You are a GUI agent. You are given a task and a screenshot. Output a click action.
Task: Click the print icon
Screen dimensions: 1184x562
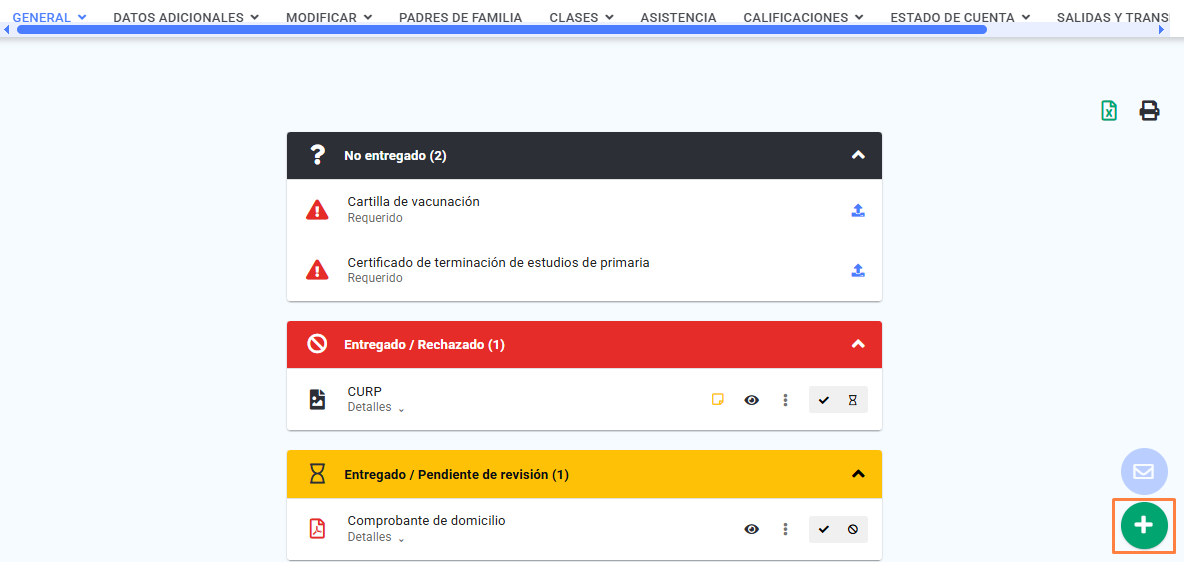tap(1149, 111)
